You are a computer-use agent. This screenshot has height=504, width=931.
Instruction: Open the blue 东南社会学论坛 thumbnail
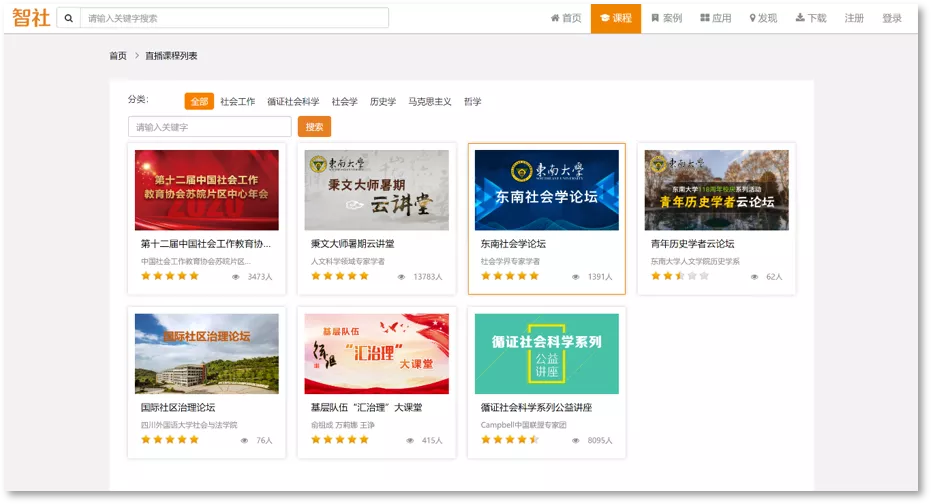[x=546, y=190]
